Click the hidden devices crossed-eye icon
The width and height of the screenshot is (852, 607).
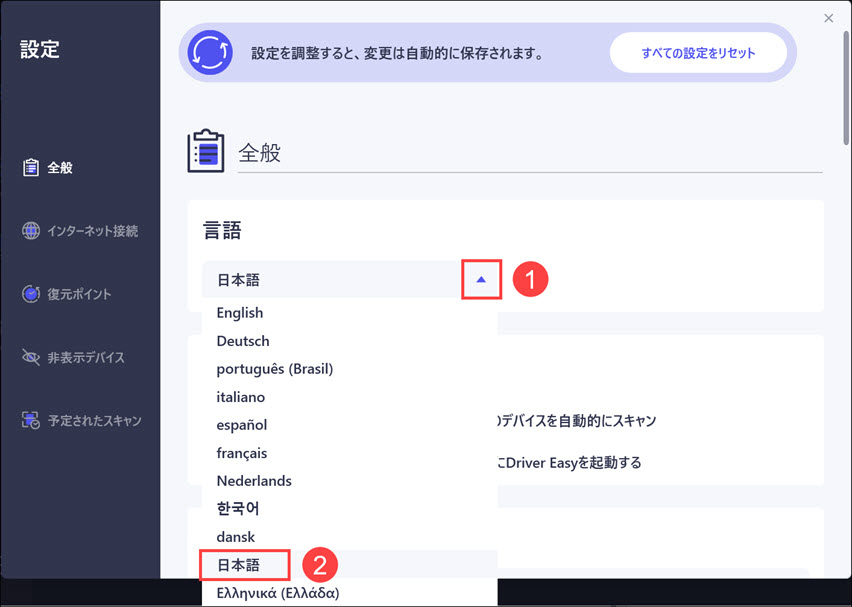[31, 357]
